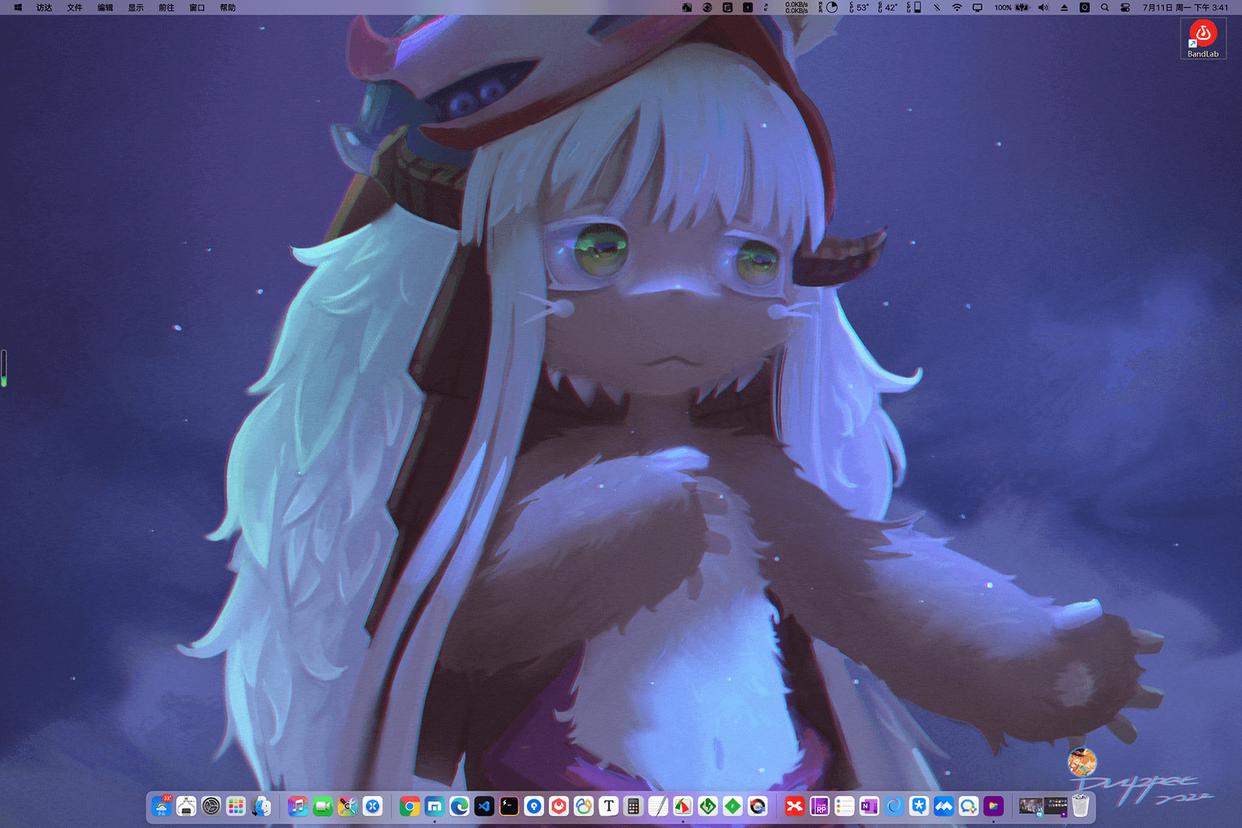Click the date and time clock
Image resolution: width=1242 pixels, height=828 pixels.
(1185, 7)
